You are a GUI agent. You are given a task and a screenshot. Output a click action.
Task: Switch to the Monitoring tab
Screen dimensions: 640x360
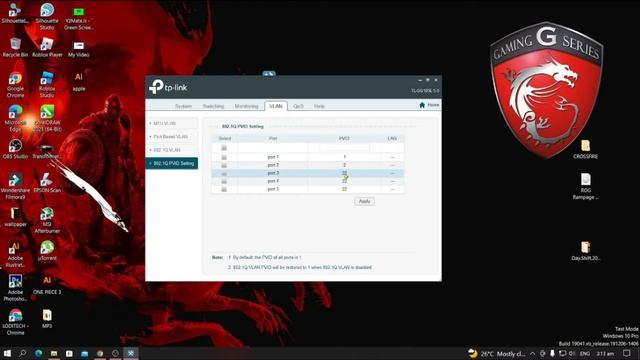(x=247, y=106)
